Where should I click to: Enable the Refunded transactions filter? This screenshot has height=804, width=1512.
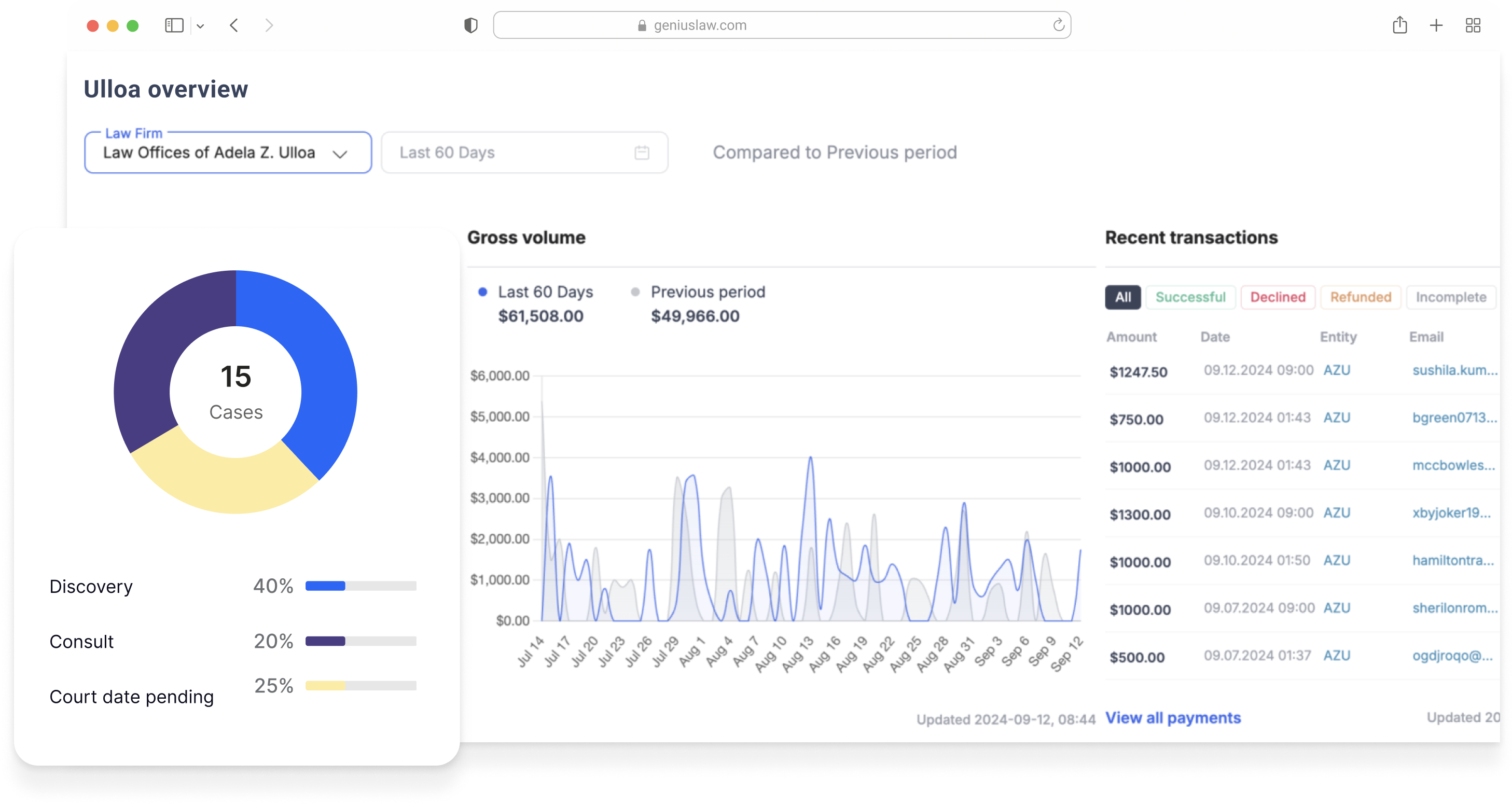(x=1360, y=297)
